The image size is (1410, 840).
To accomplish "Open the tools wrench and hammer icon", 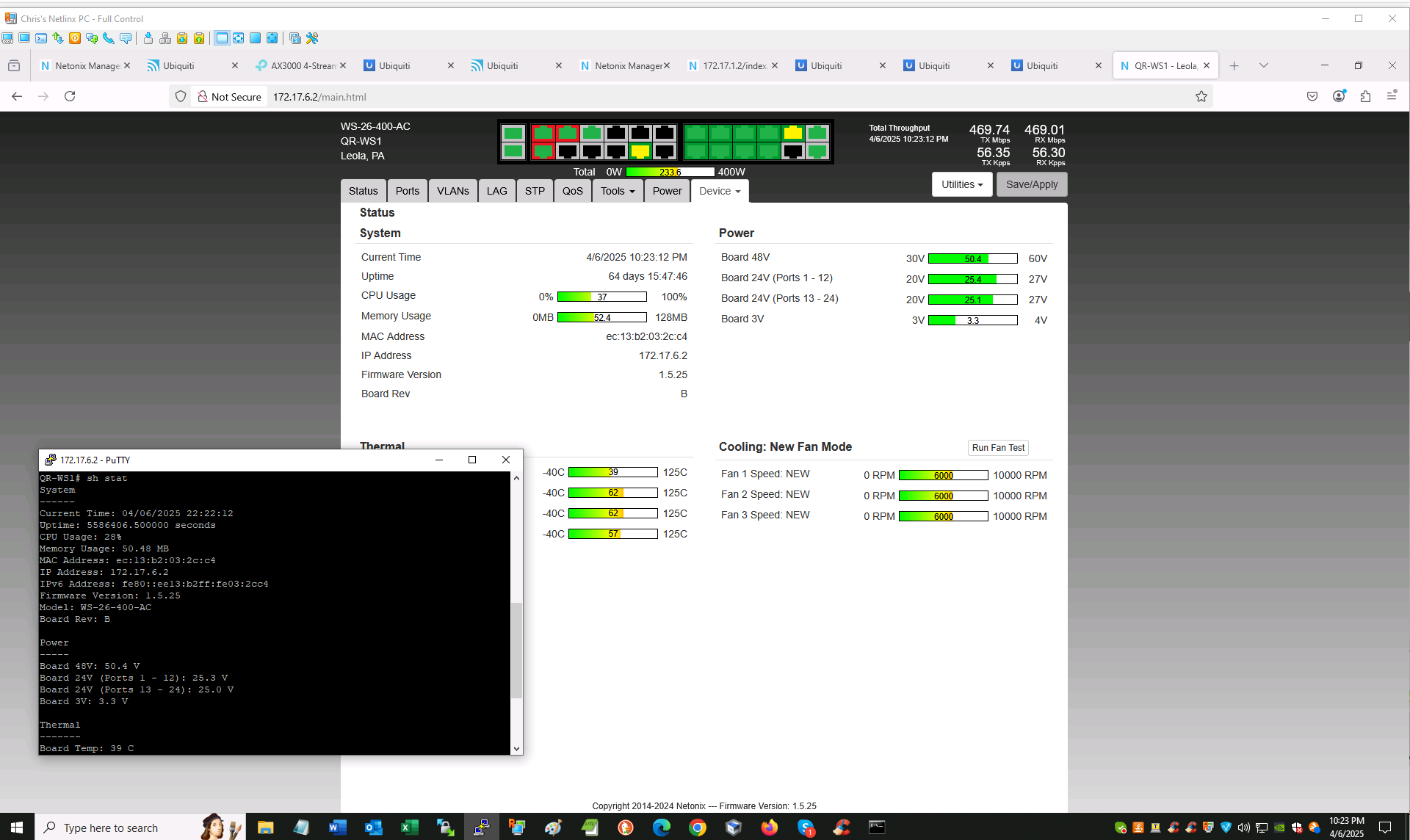I will point(312,38).
